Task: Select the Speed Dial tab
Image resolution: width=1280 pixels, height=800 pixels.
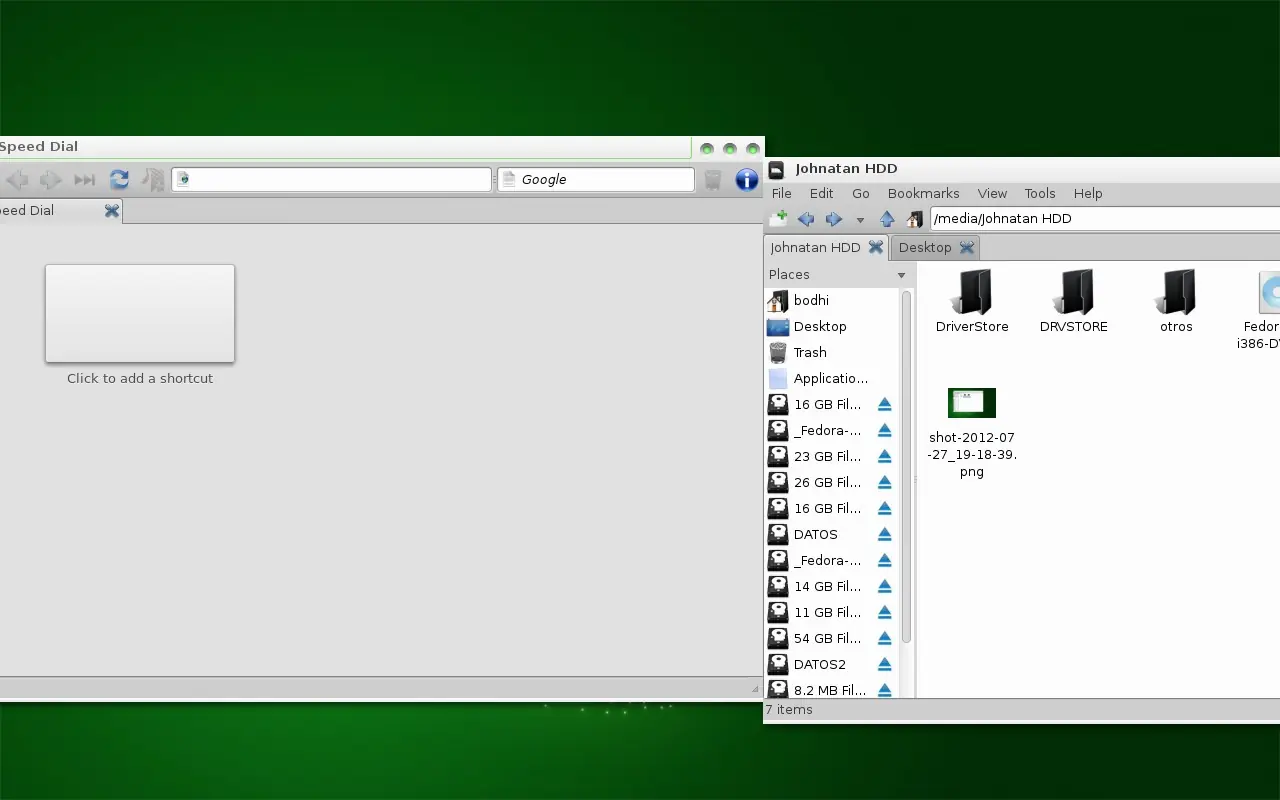Action: click(x=60, y=211)
